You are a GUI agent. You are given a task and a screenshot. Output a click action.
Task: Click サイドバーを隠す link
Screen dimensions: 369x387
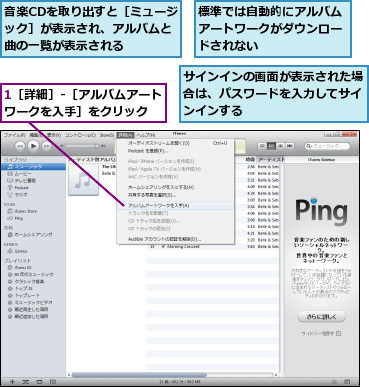[x=321, y=333]
